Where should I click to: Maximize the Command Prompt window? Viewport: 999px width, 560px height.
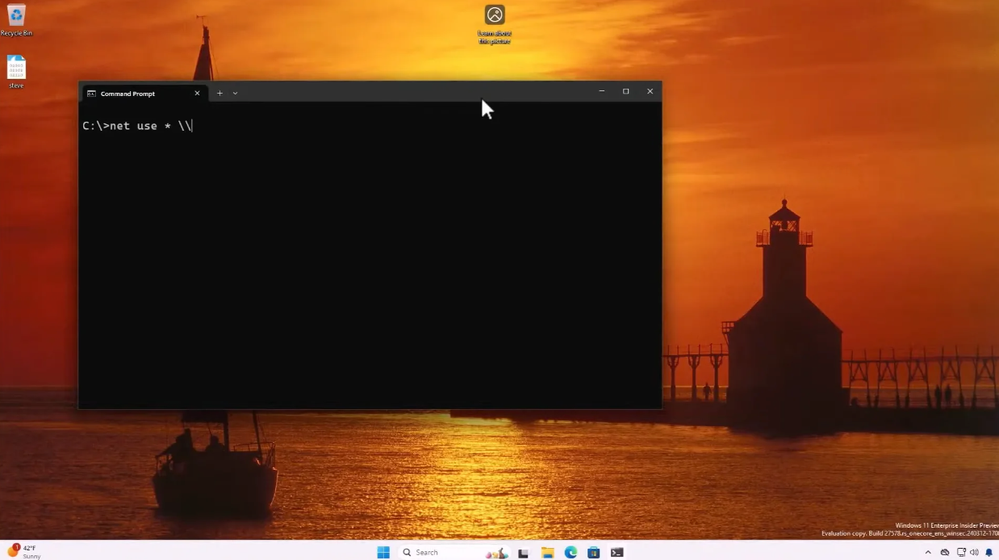point(626,91)
